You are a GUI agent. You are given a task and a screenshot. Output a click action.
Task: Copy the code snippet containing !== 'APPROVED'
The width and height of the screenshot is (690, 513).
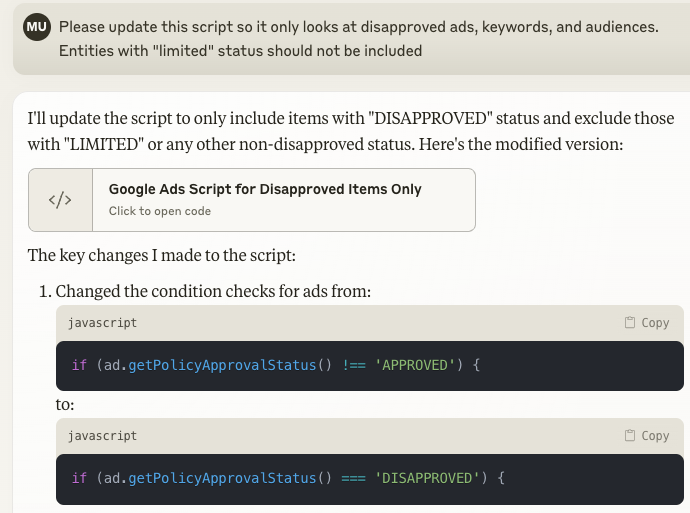646,323
